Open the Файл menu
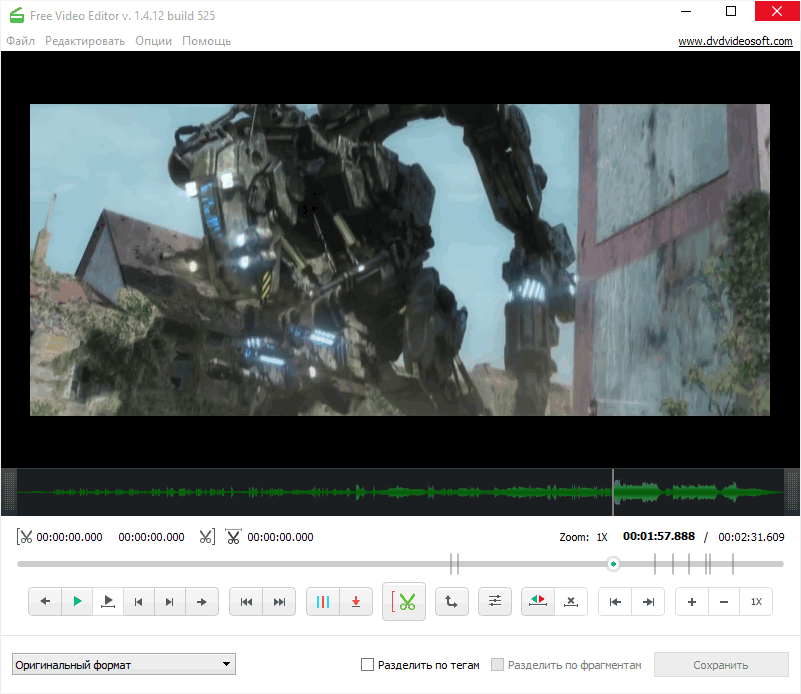This screenshot has width=801, height=694. click(20, 41)
